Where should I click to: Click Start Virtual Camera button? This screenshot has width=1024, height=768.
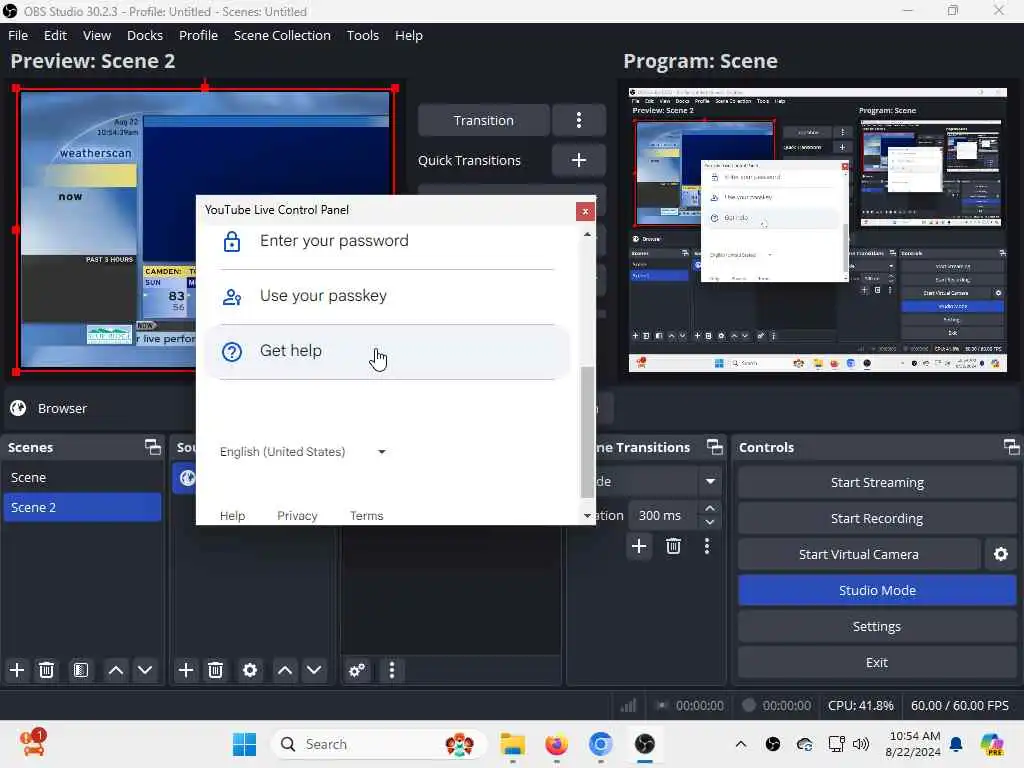point(859,554)
